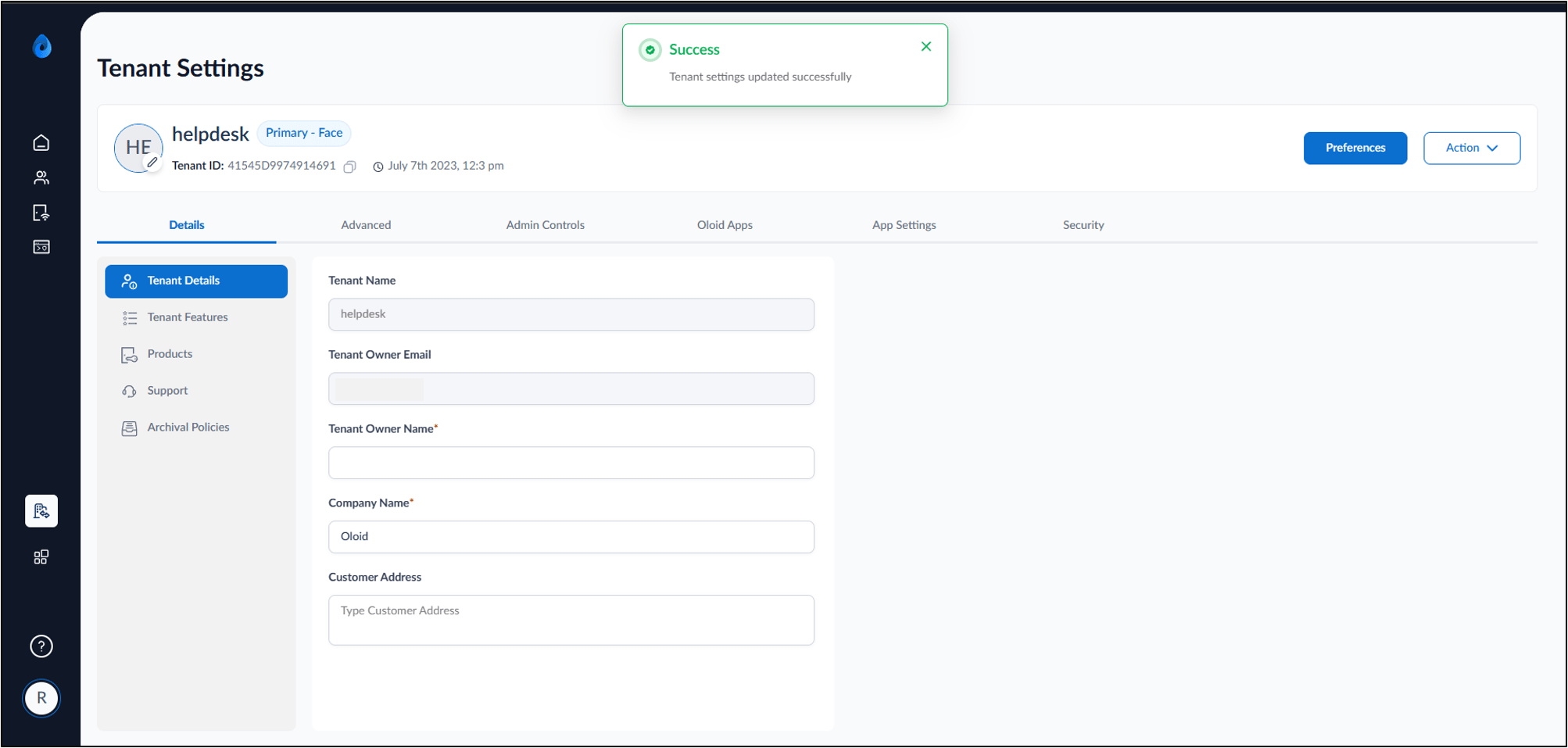The width and height of the screenshot is (1568, 748).
Task: Click the Tenant Owner Email field
Action: pos(571,388)
